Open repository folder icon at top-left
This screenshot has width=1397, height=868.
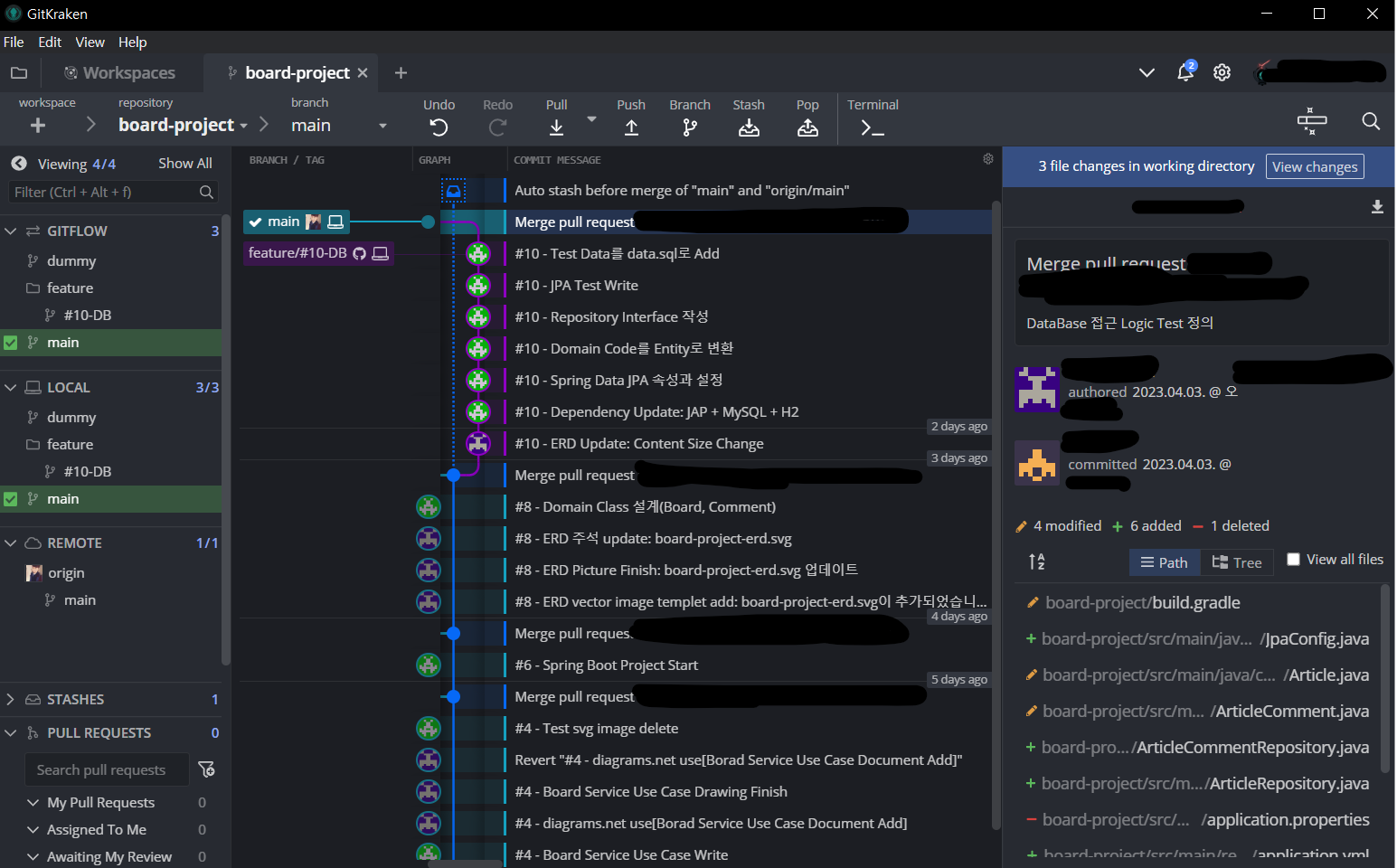(19, 72)
